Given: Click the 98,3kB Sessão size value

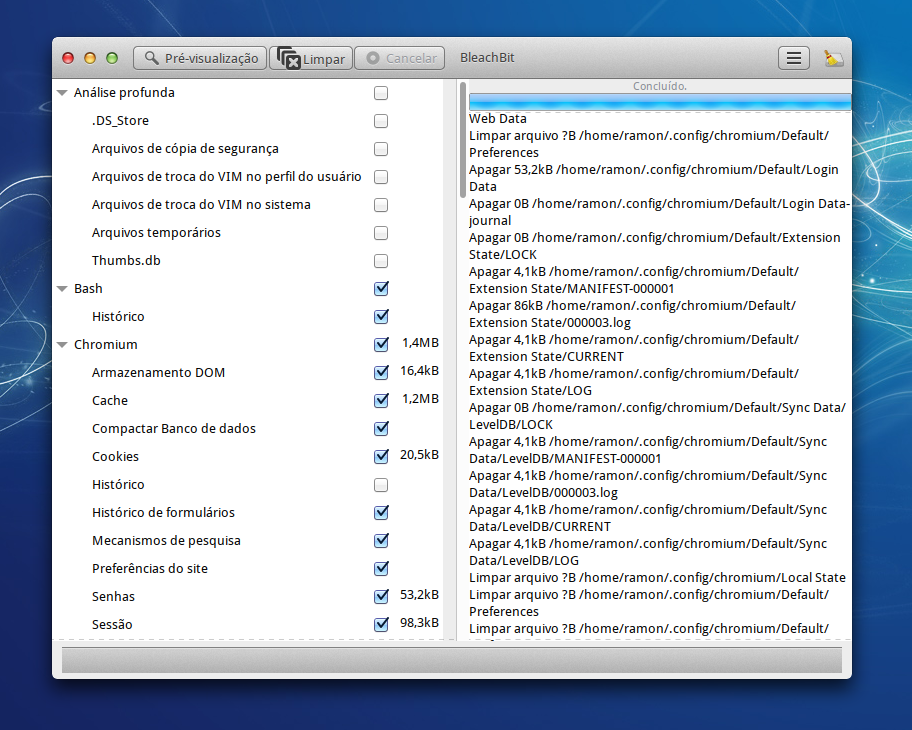Looking at the screenshot, I should pos(419,623).
